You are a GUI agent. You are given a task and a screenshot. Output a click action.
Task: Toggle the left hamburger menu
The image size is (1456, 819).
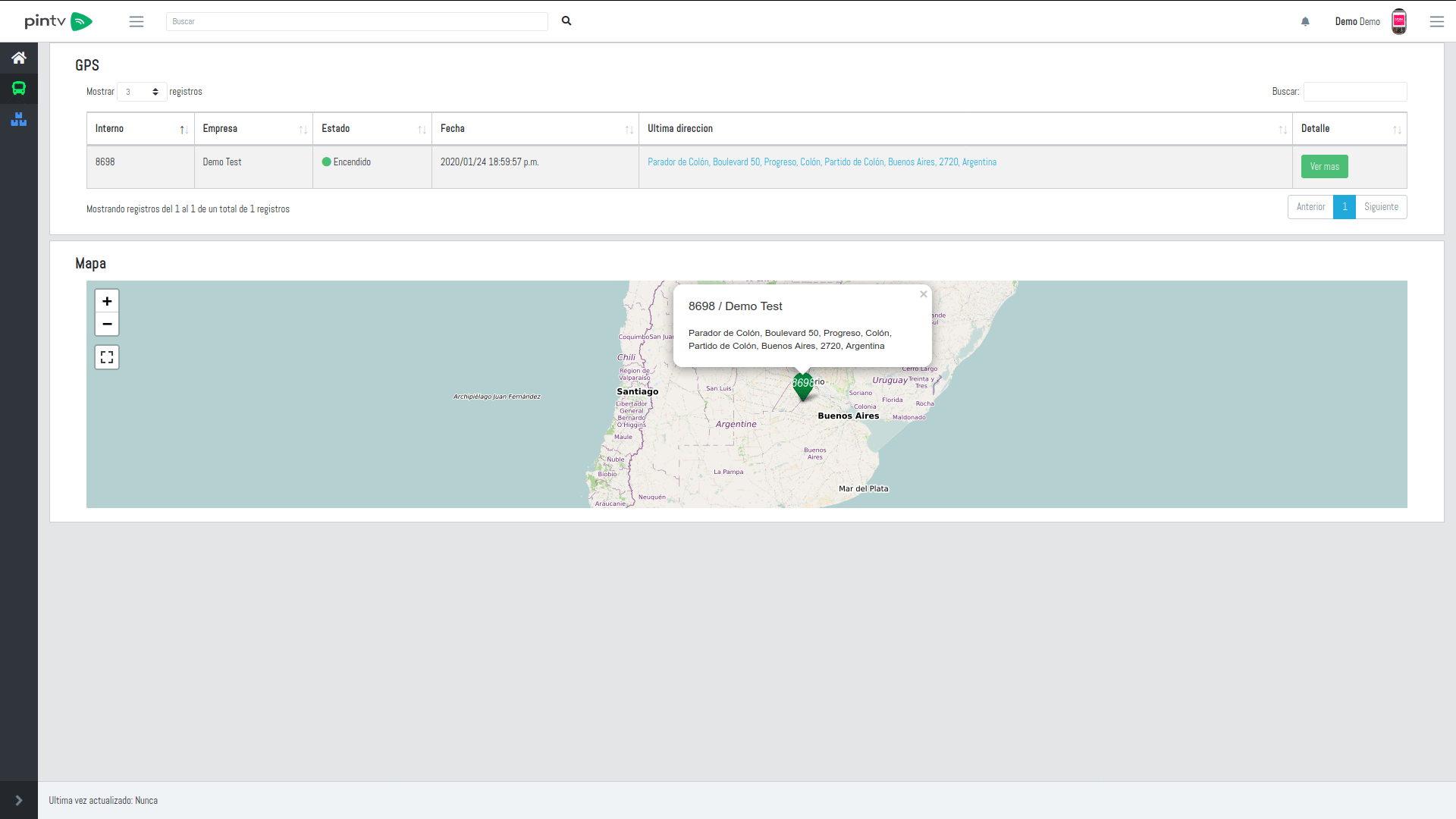136,22
